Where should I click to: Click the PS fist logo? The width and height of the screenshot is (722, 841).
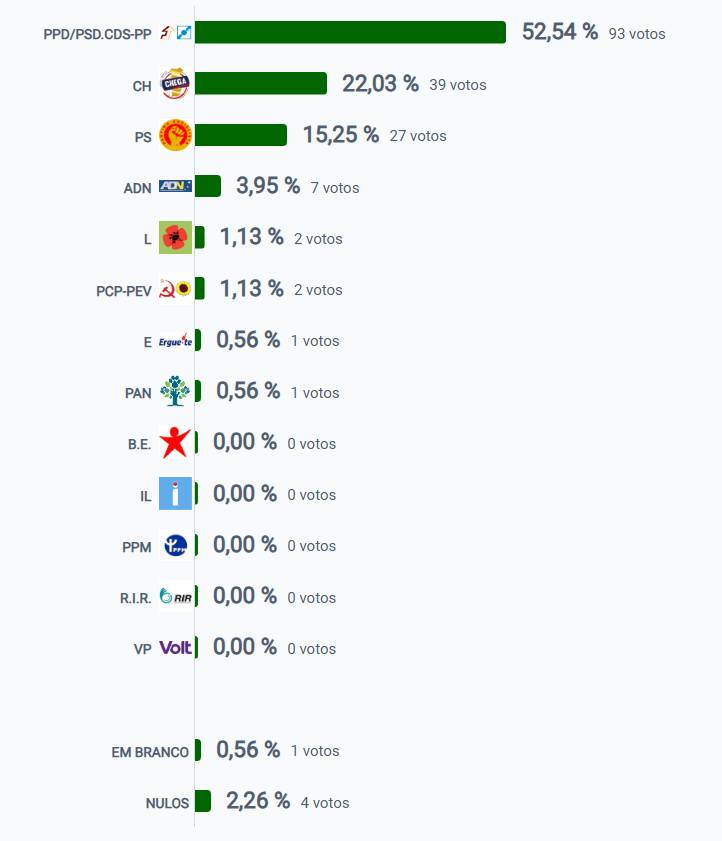pos(175,135)
